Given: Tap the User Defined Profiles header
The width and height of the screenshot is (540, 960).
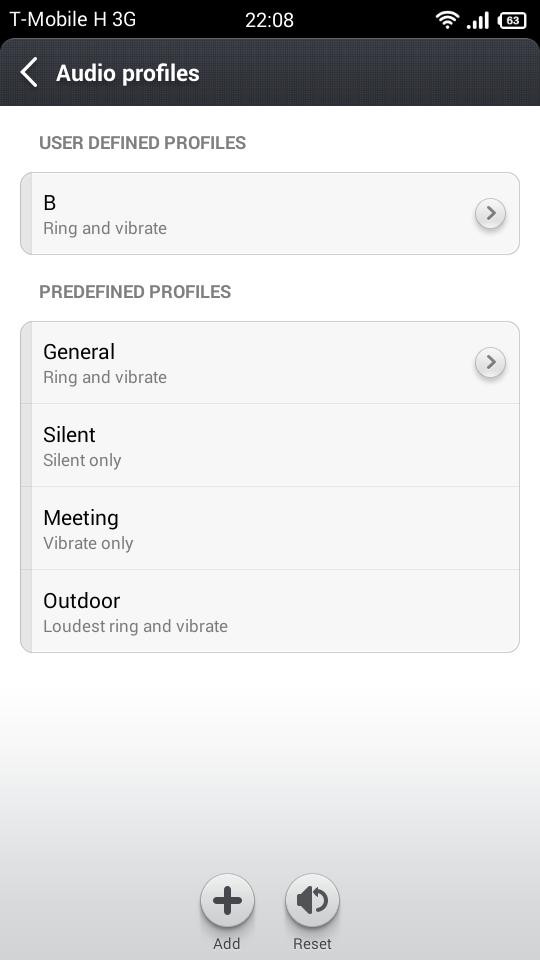Looking at the screenshot, I should (143, 143).
